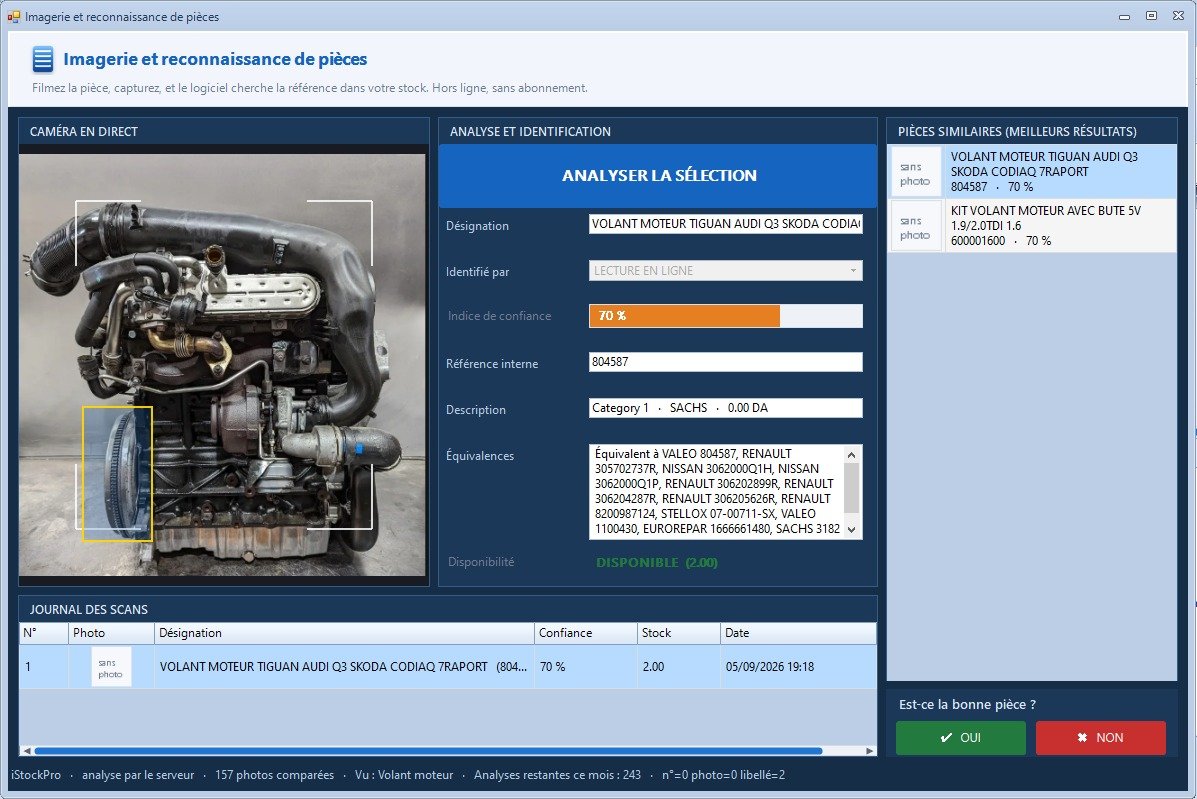Click the 70 % confidence cell in journal row
This screenshot has height=799, width=1197.
click(x=586, y=667)
